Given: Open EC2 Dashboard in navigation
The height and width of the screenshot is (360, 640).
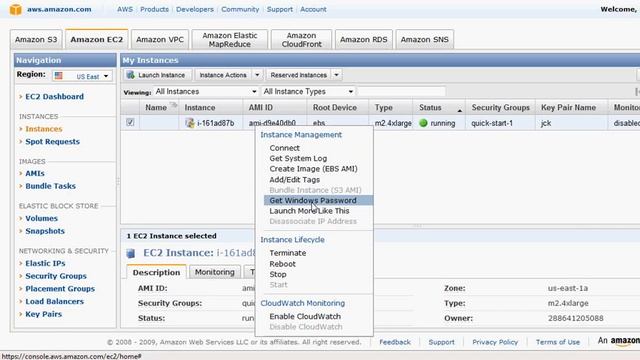Looking at the screenshot, I should coord(54,97).
